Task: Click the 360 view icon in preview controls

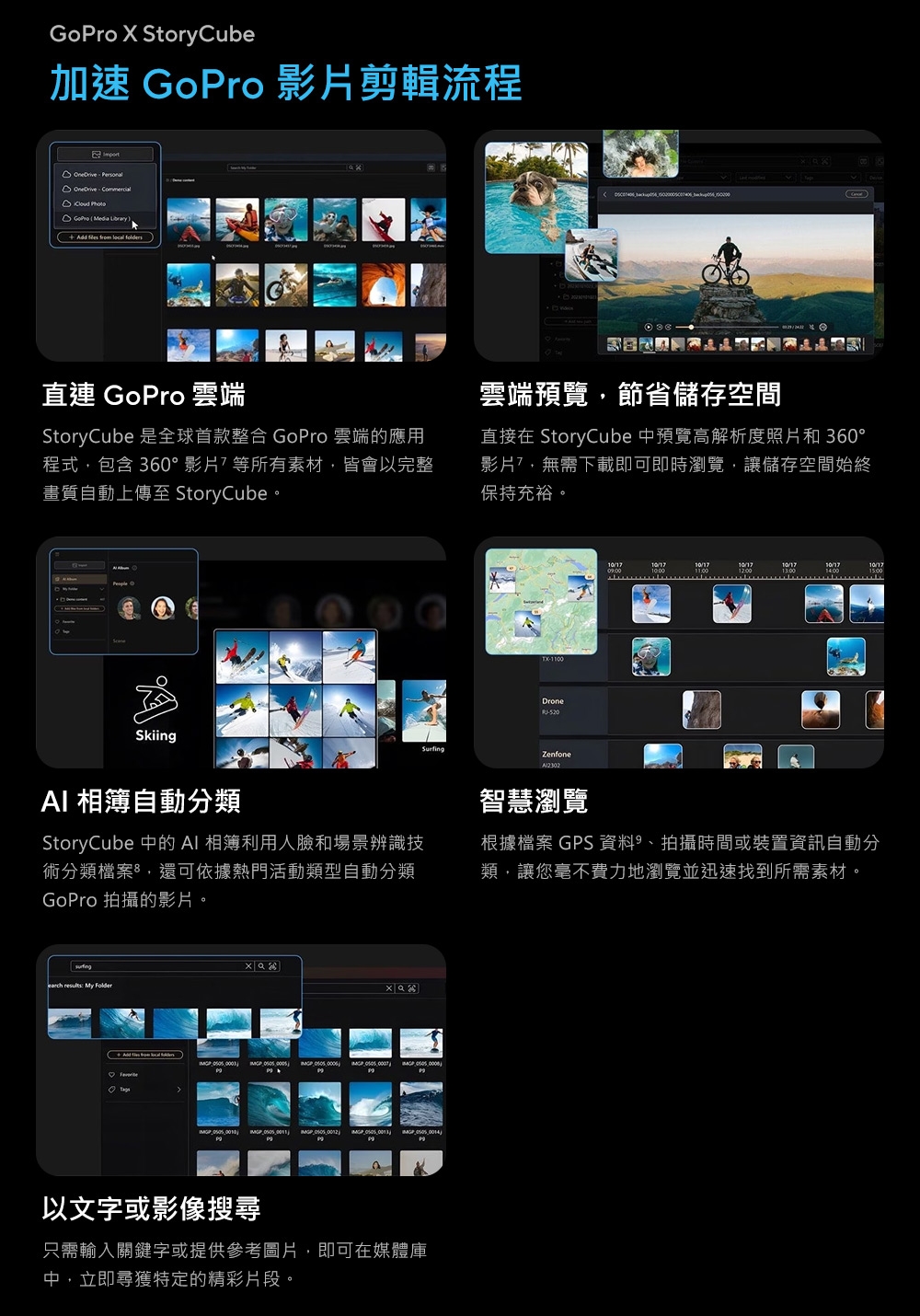Action: tap(823, 327)
